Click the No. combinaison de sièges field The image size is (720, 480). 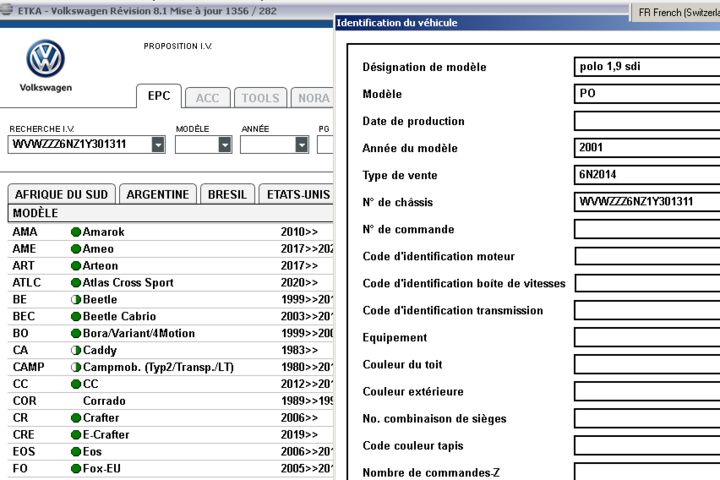coord(647,419)
